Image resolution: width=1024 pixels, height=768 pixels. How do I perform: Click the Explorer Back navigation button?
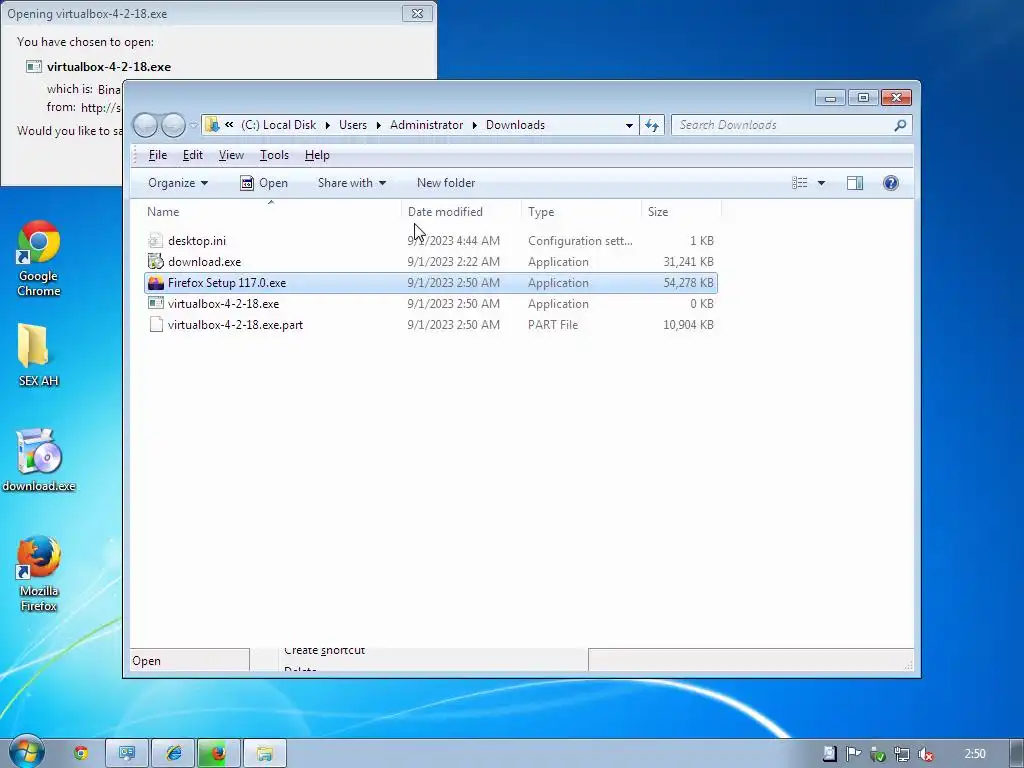tap(145, 125)
